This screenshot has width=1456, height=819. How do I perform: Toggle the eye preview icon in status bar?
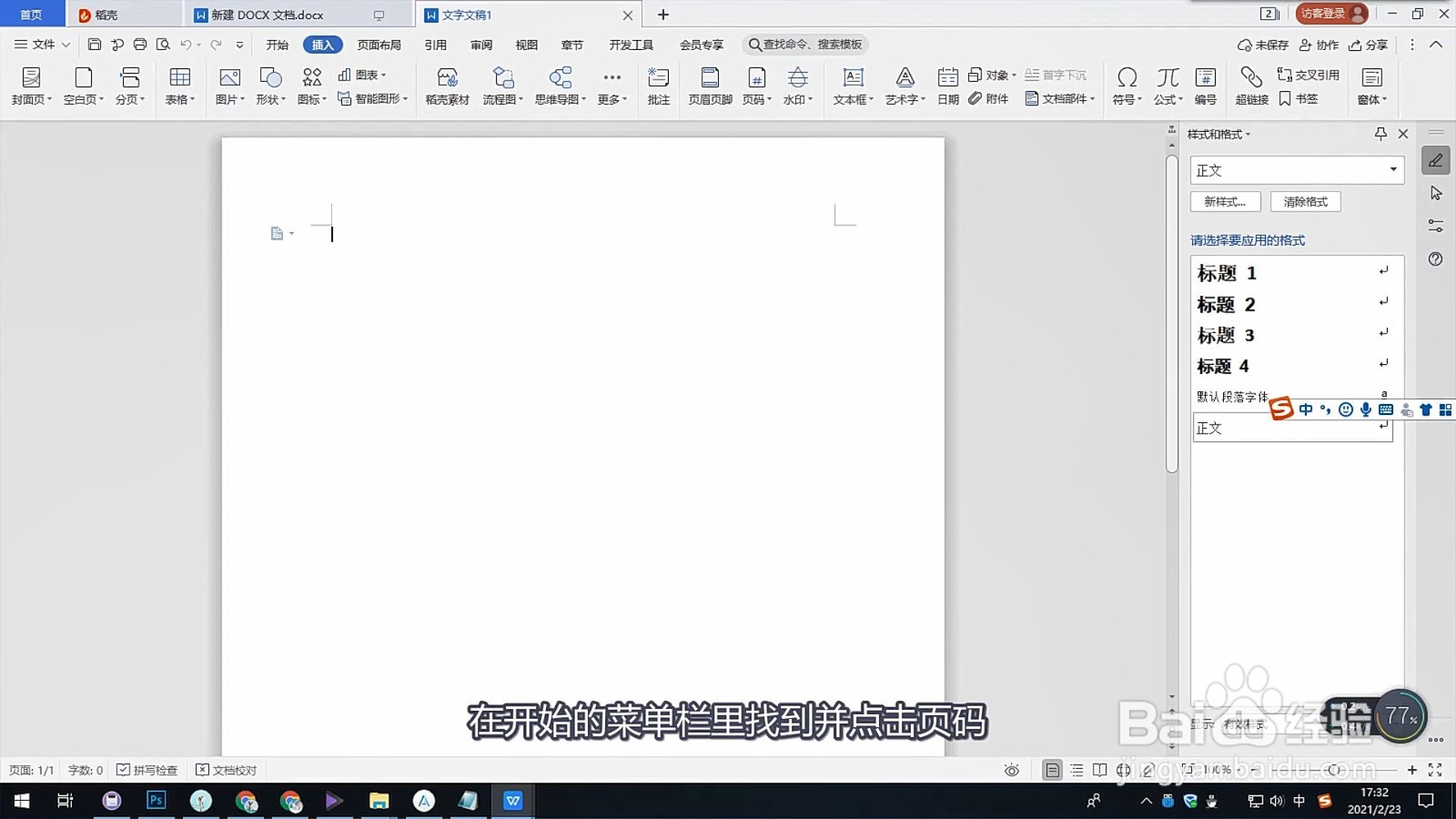pos(1012,769)
